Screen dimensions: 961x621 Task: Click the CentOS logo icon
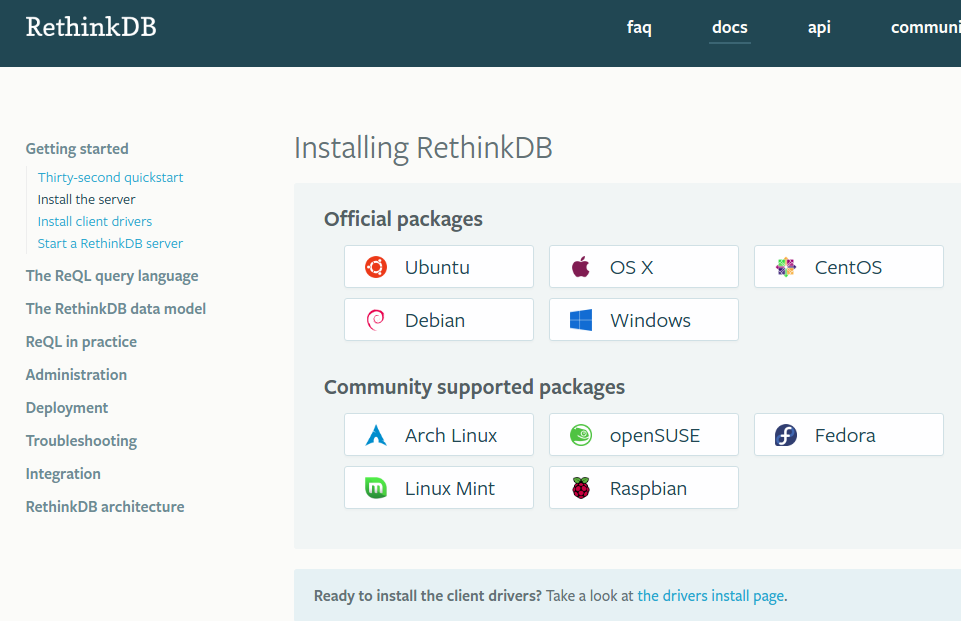point(786,267)
